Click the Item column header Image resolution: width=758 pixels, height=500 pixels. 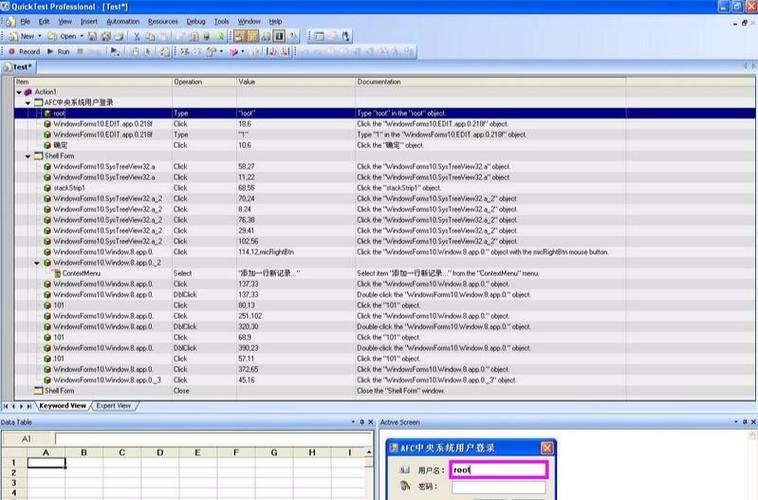point(93,82)
